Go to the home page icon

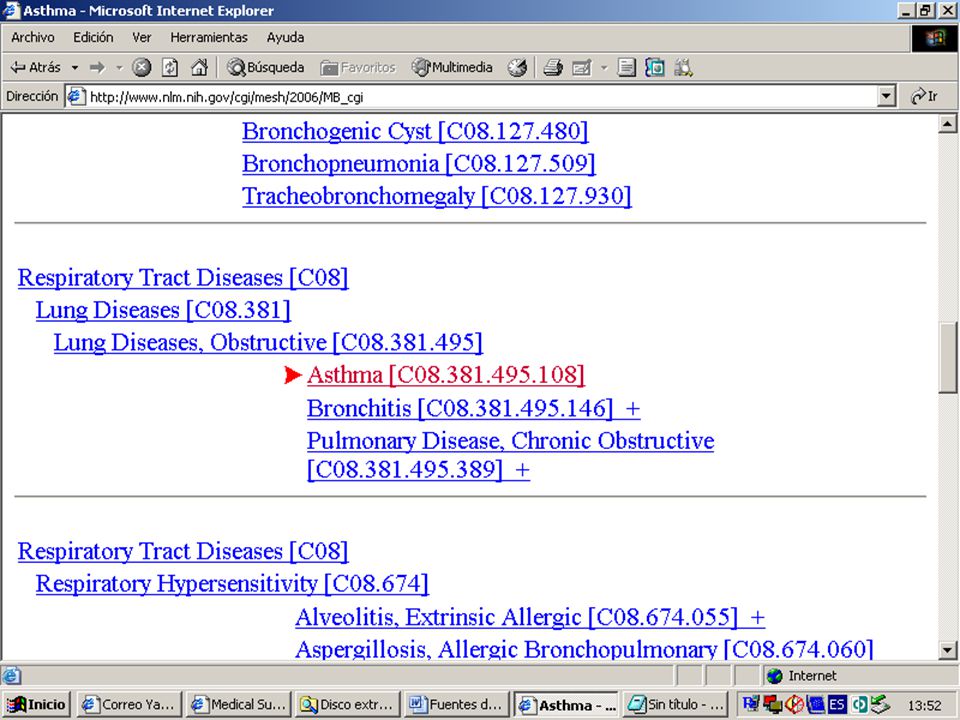click(199, 67)
